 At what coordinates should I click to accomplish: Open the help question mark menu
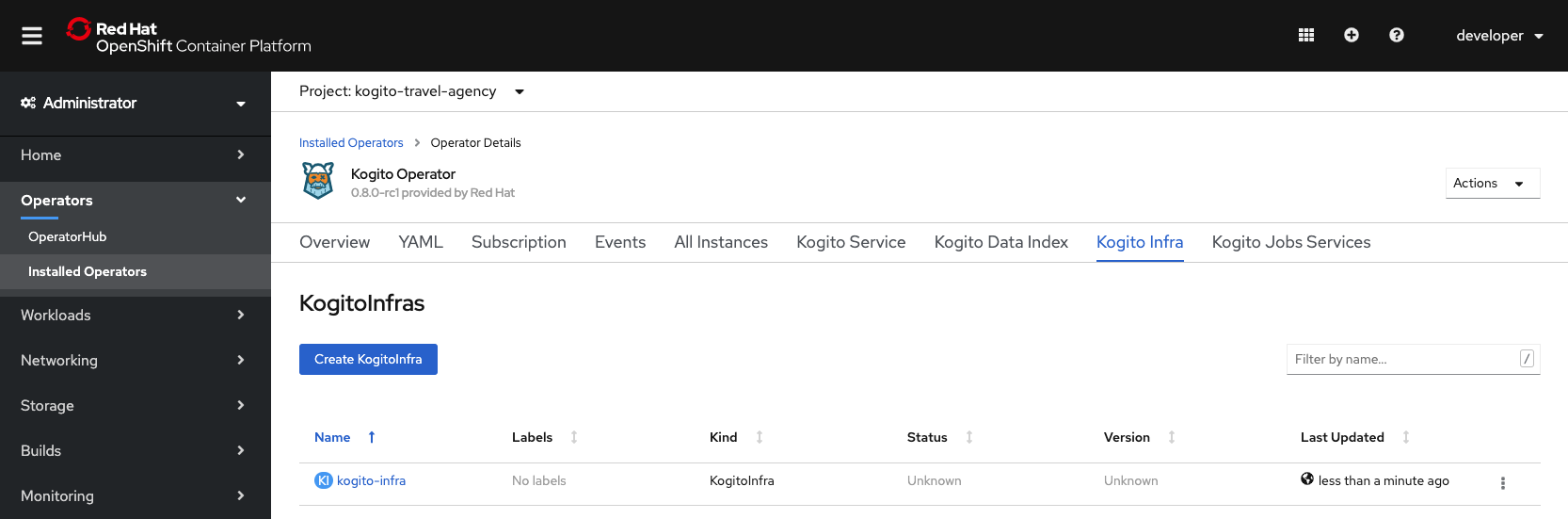(x=1397, y=35)
